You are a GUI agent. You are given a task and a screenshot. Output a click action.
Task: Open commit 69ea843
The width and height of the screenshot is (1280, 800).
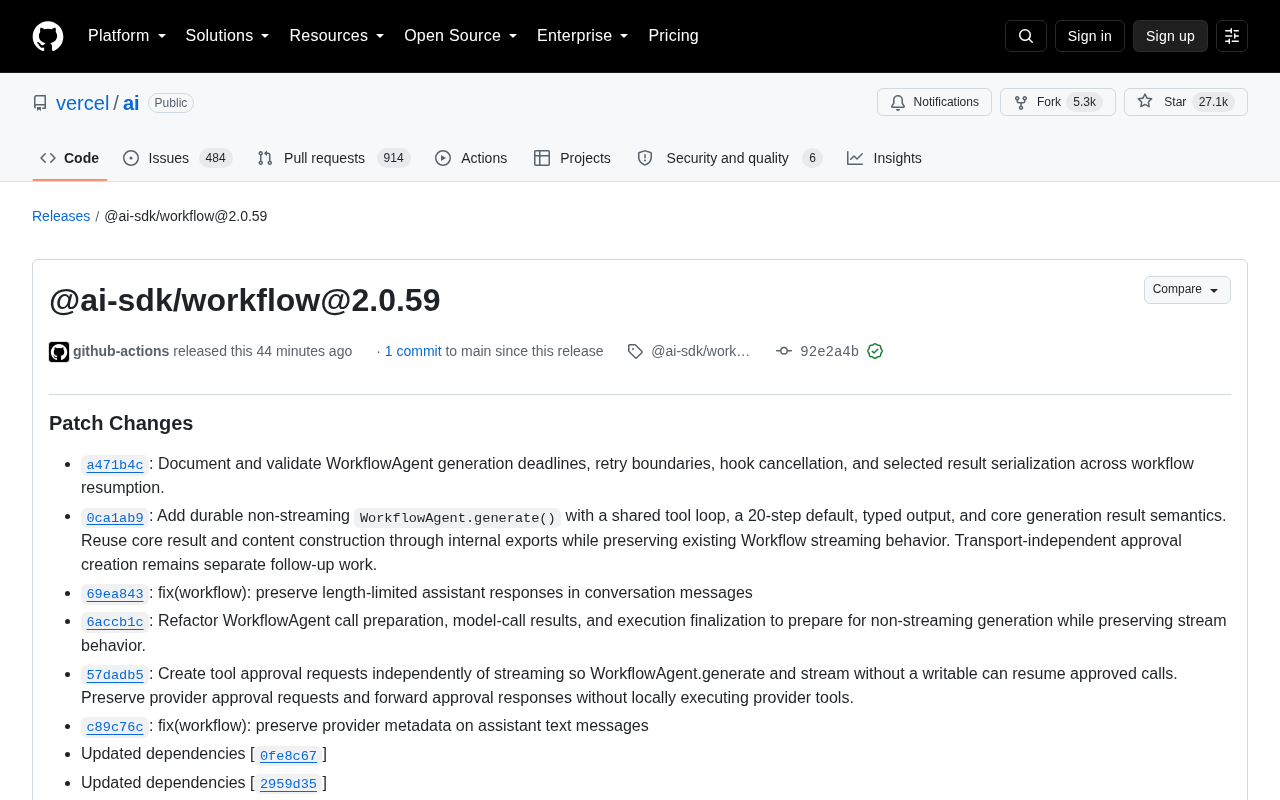(x=115, y=594)
